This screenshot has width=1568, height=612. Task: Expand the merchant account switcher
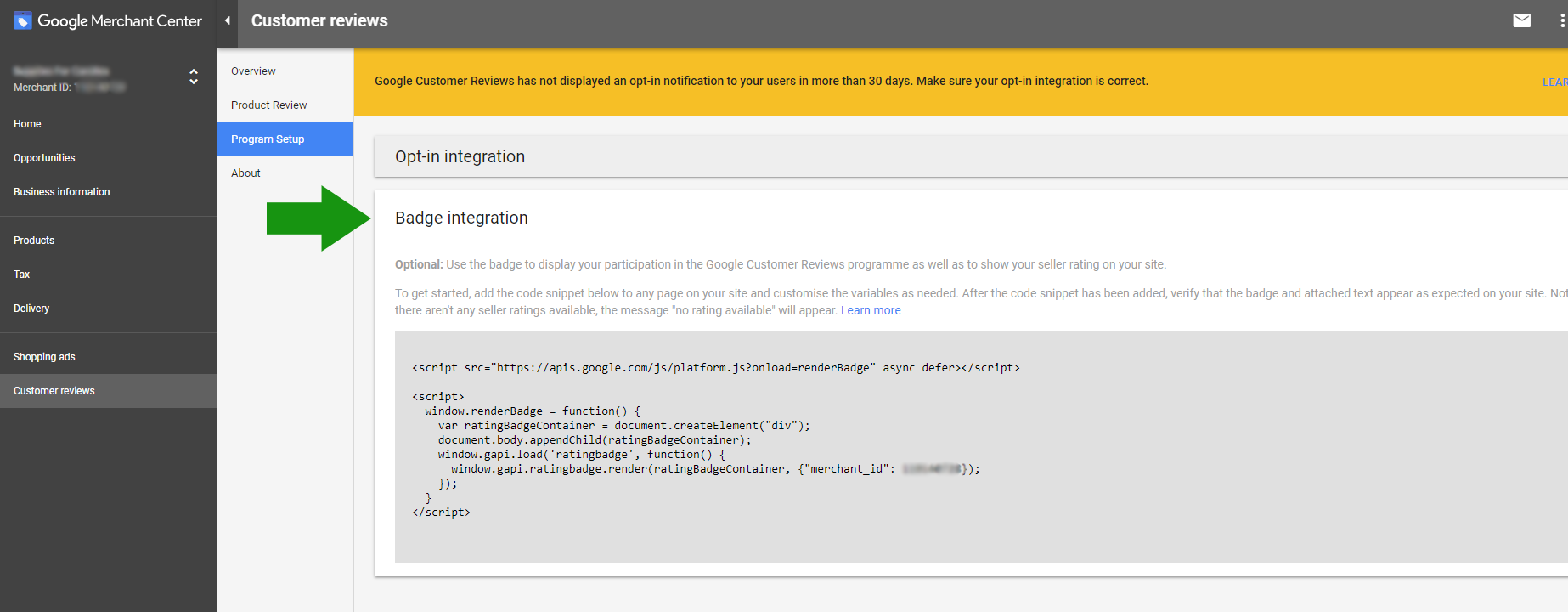(x=194, y=76)
